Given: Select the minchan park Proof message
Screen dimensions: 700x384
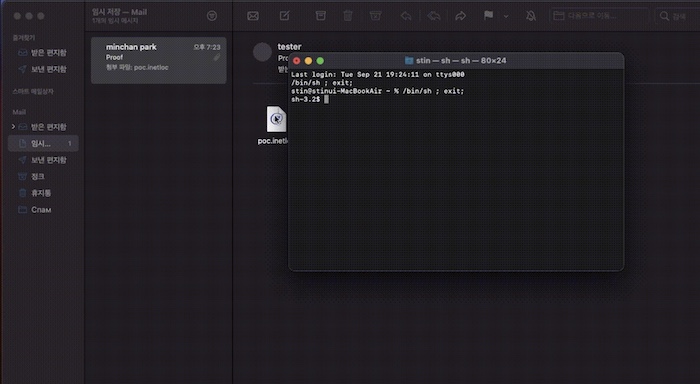Looking at the screenshot, I should (x=158, y=60).
